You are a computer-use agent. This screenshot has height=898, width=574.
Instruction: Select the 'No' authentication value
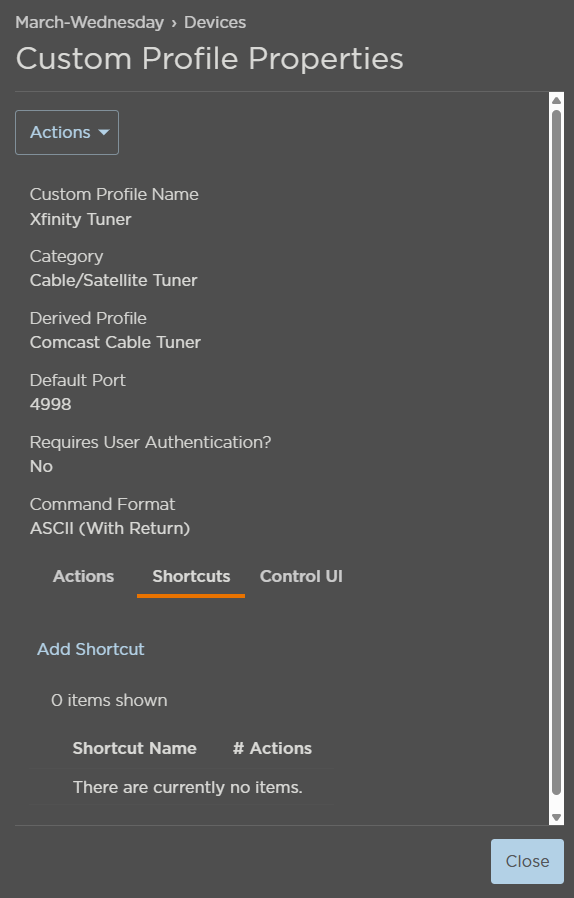click(x=41, y=466)
